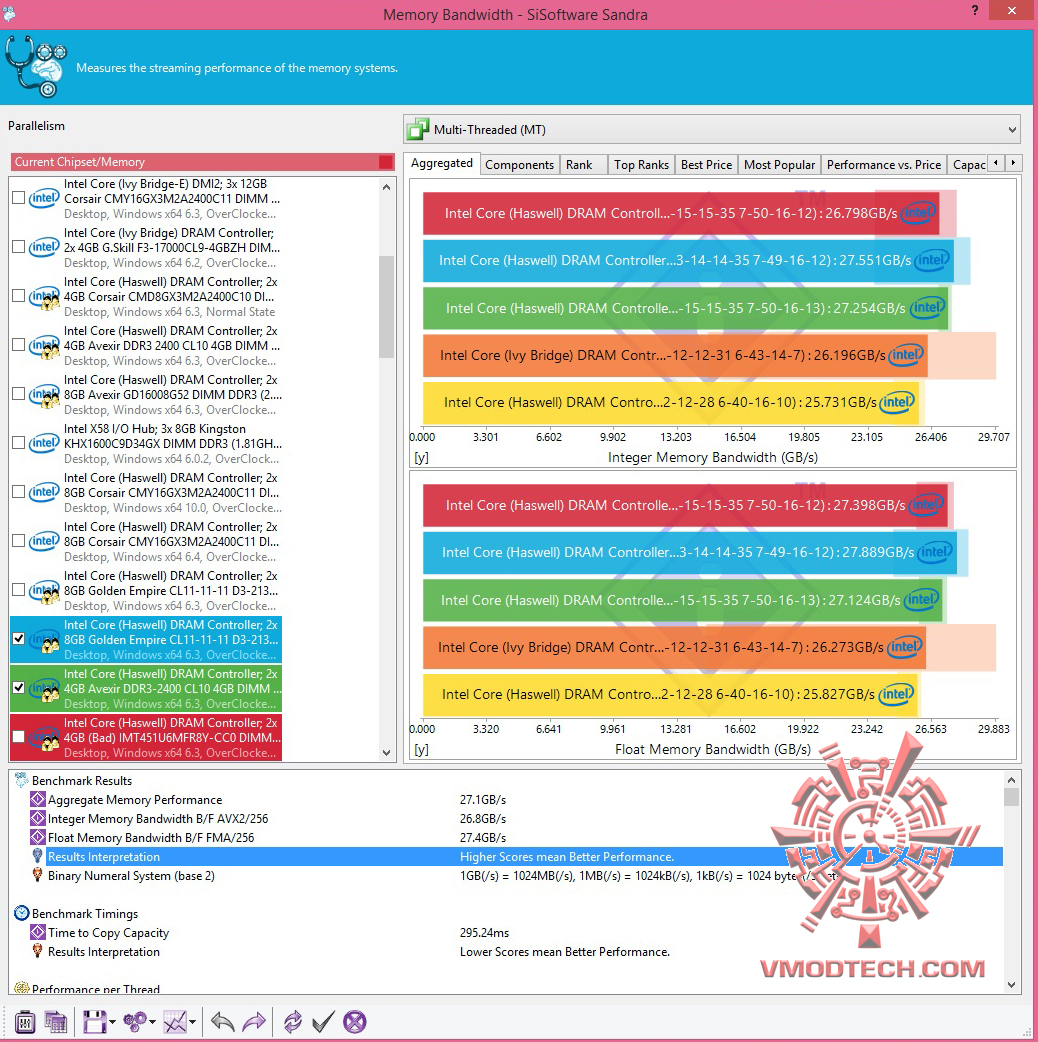Image resolution: width=1038 pixels, height=1042 pixels.
Task: Click the Integer Memory Bandwidth diamond icon
Action: pos(38,819)
